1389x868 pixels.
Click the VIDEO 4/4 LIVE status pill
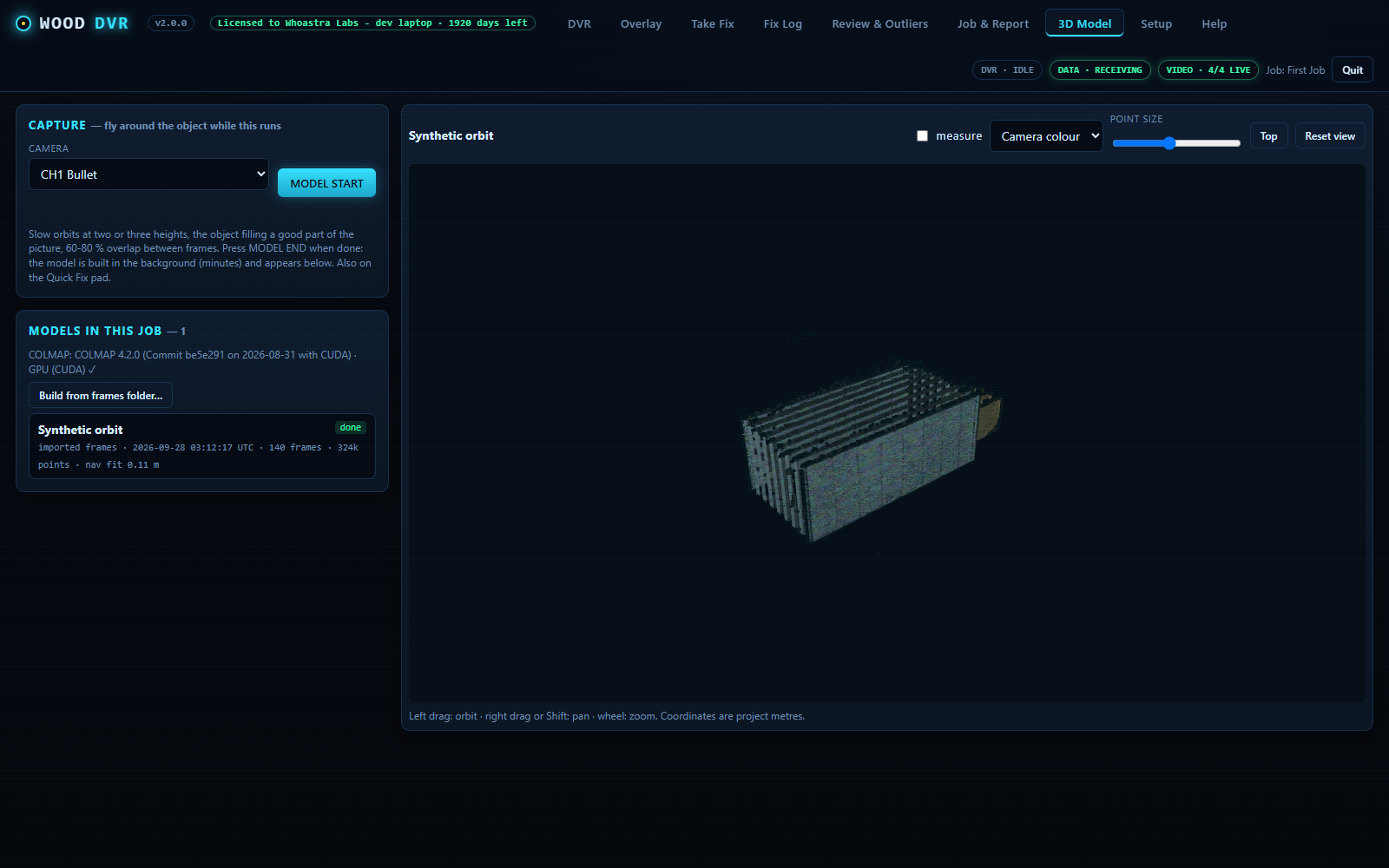[1208, 70]
